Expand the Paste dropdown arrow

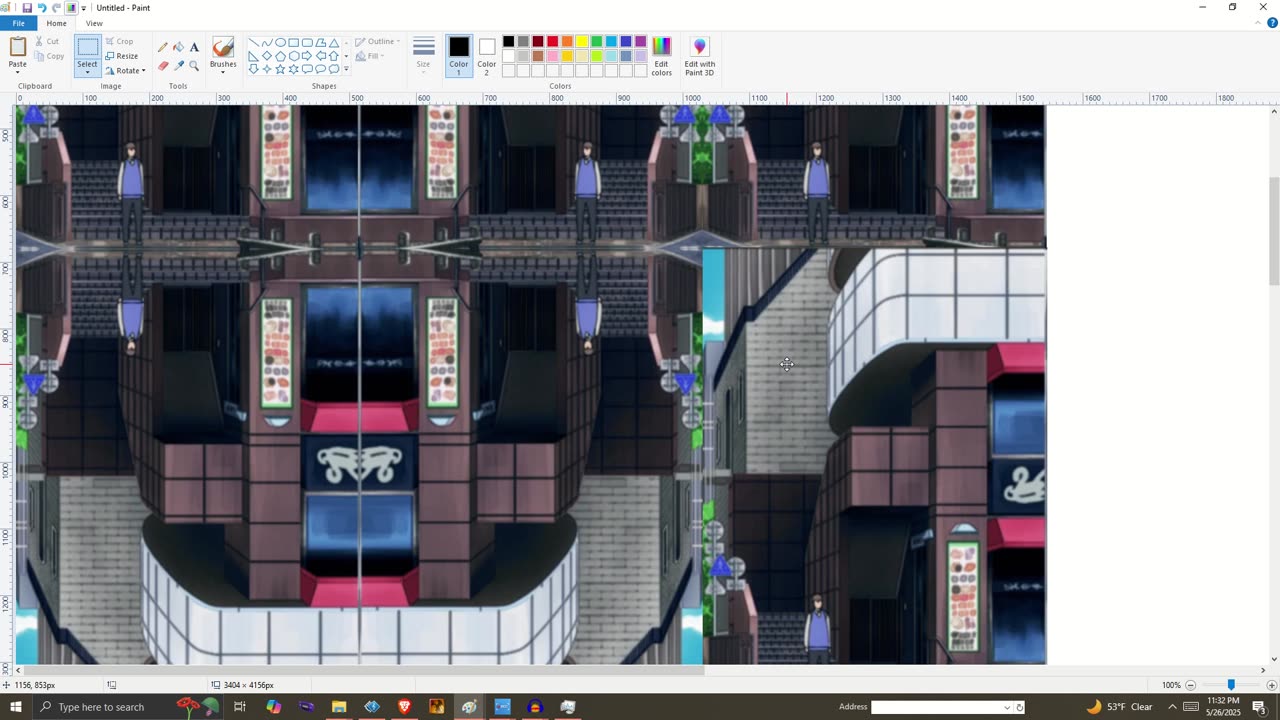click(x=18, y=72)
